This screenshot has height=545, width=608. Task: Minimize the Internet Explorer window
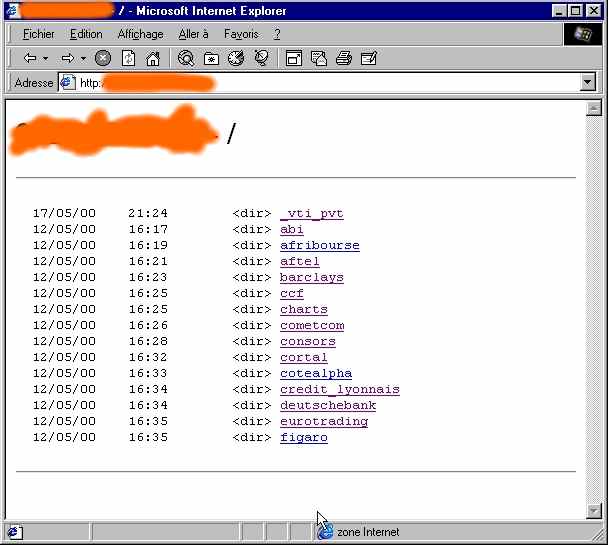[559, 11]
